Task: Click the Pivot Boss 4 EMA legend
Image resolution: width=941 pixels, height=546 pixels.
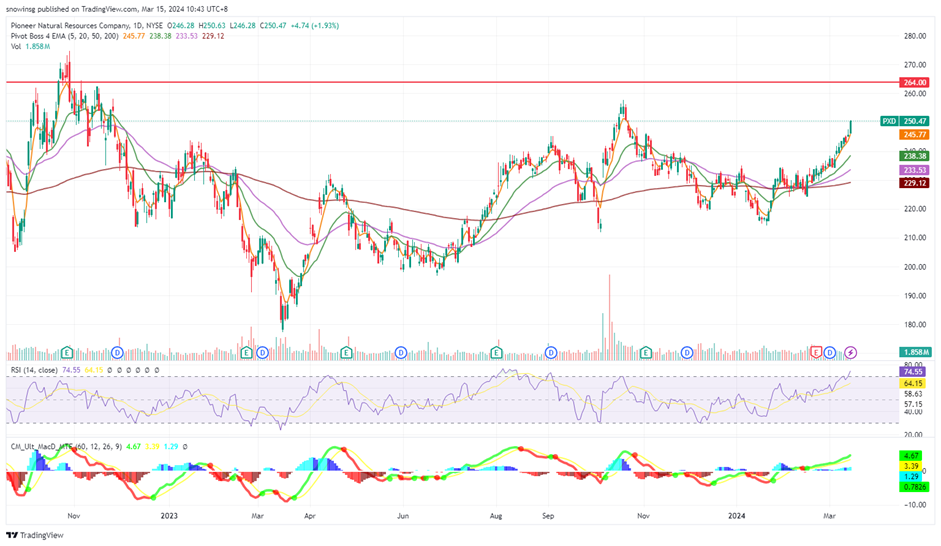Action: pyautogui.click(x=64, y=36)
